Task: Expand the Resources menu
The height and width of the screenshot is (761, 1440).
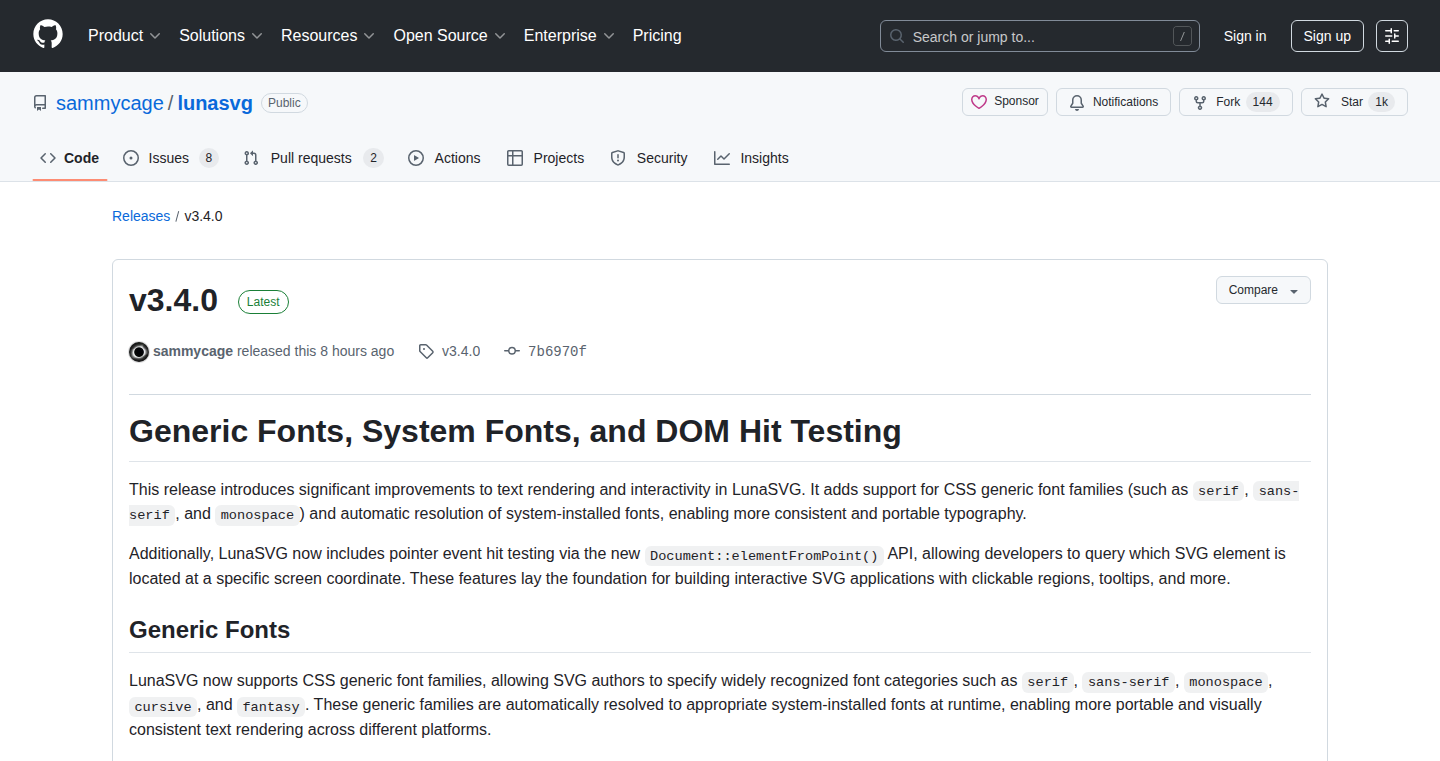Action: (328, 35)
